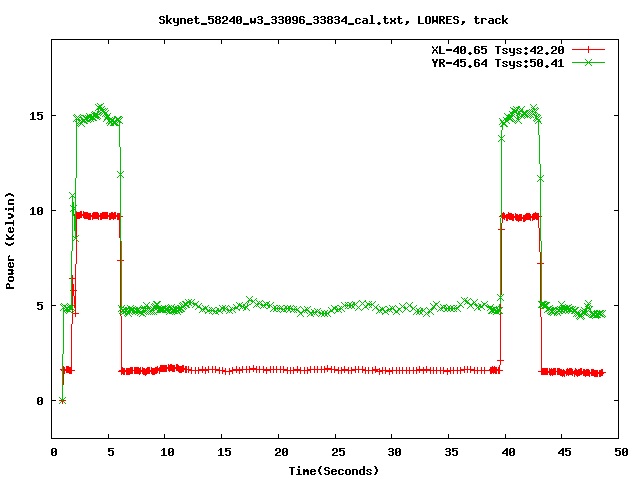Image resolution: width=640 pixels, height=480 pixels.
Task: Click x-axis tick label 10
Action: [x=167, y=452]
